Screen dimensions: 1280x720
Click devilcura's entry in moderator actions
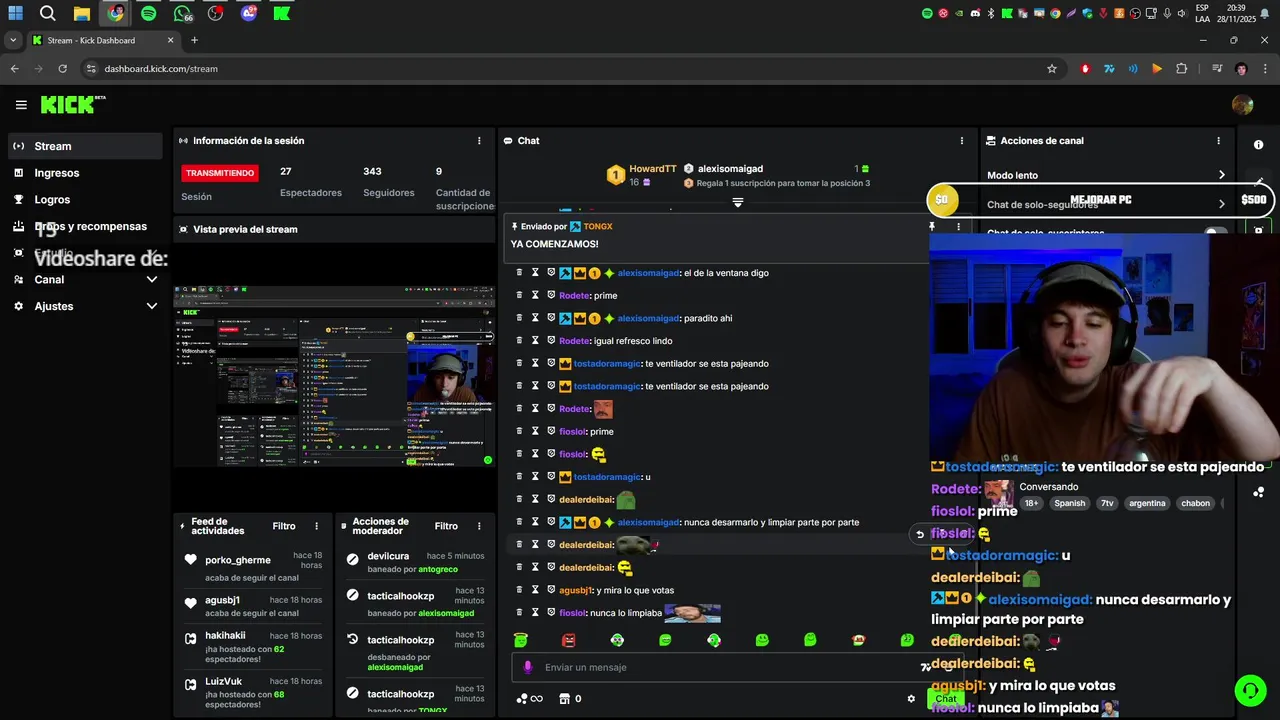coord(416,562)
